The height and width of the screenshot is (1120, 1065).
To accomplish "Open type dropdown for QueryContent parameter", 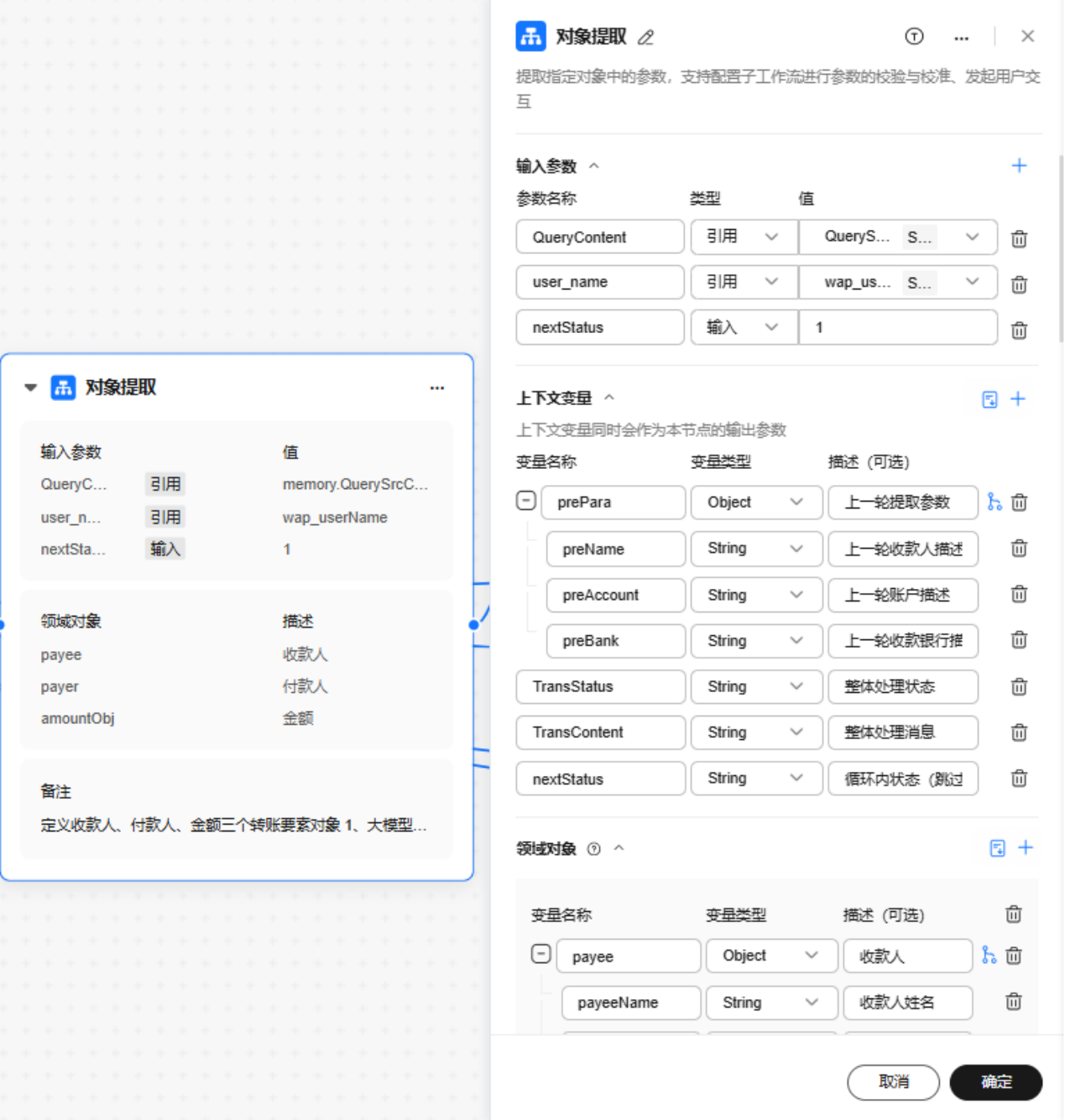I will [744, 237].
